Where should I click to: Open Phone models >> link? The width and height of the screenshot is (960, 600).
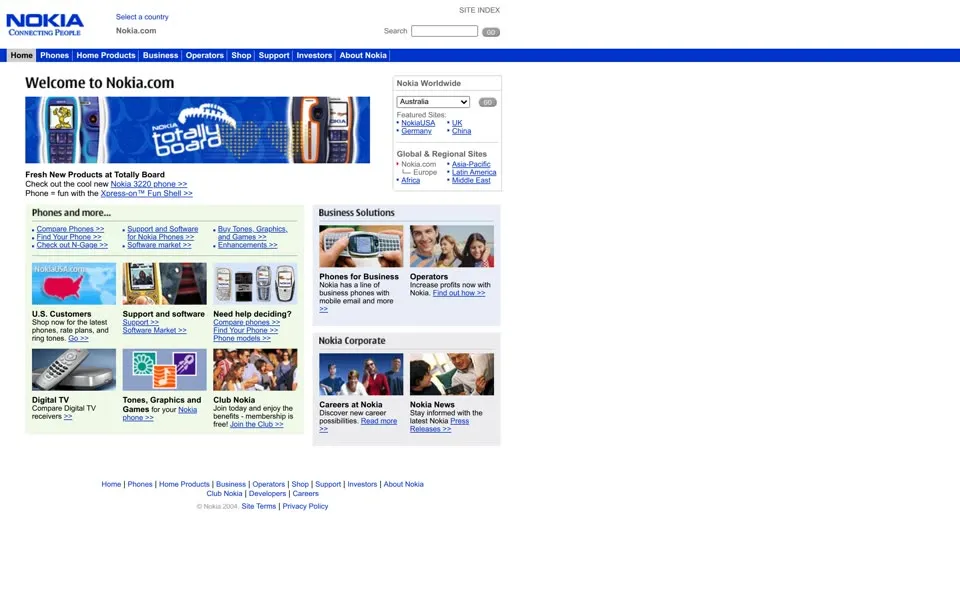click(x=242, y=338)
